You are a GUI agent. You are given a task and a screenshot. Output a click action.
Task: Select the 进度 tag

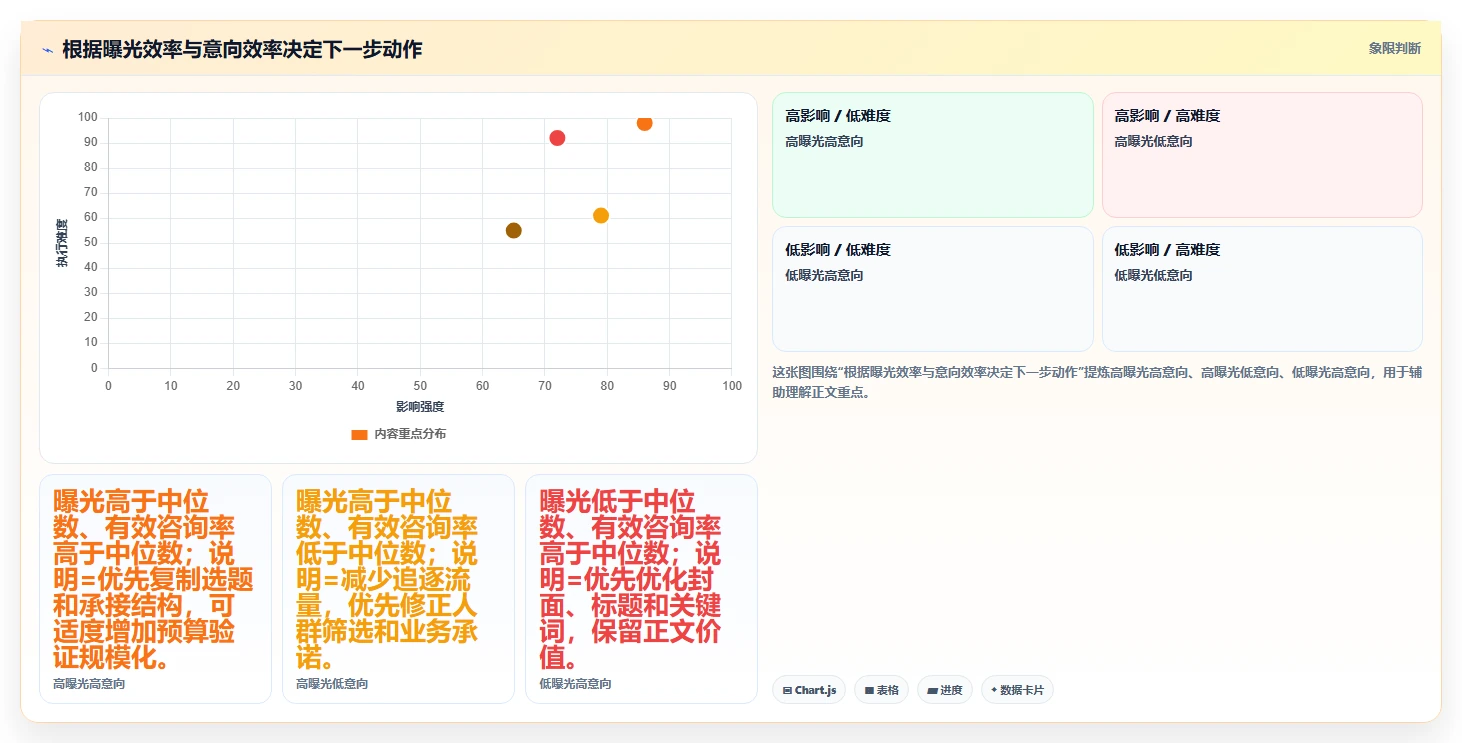(x=944, y=690)
